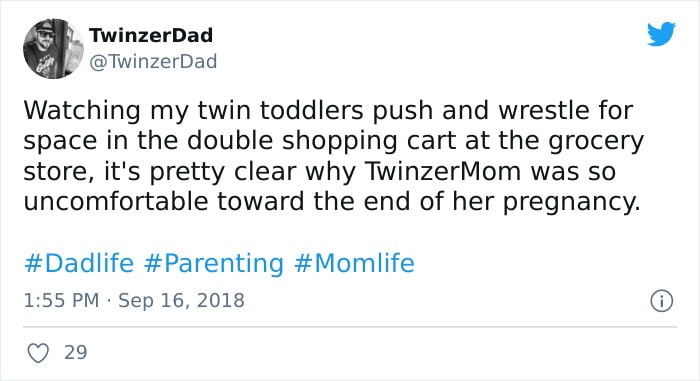Image resolution: width=700 pixels, height=381 pixels.
Task: Open the #Momlife hashtag
Action: [x=354, y=263]
